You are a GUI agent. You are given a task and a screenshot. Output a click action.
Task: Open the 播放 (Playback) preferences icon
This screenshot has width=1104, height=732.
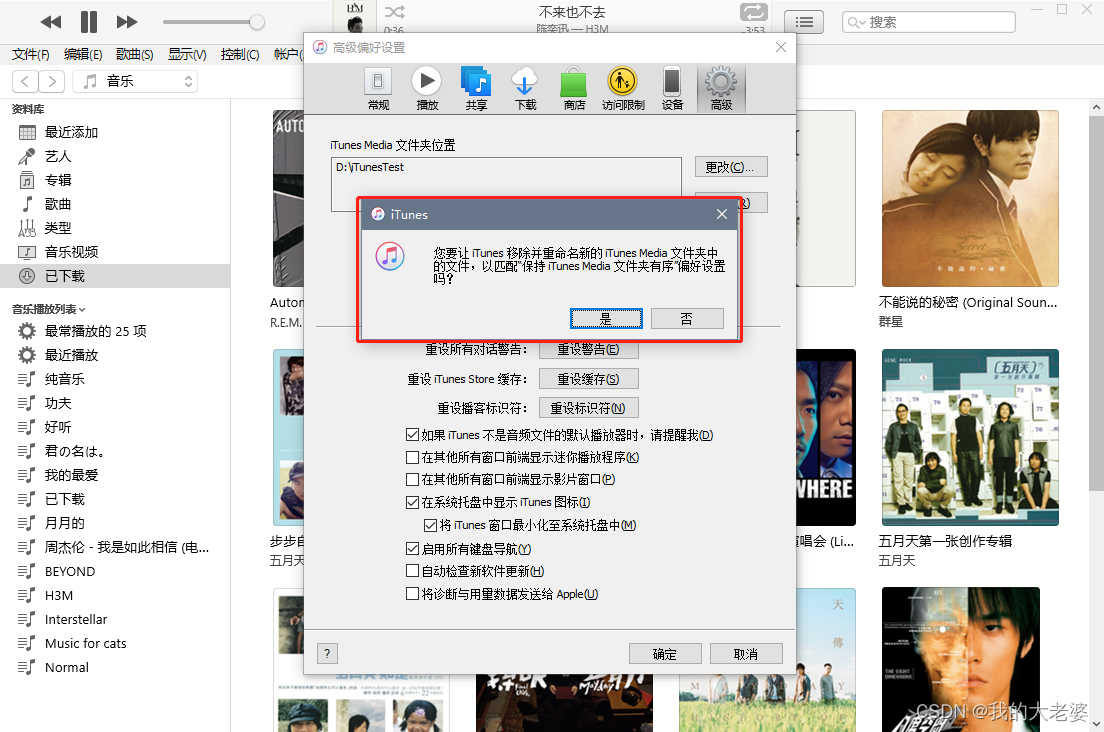(427, 89)
